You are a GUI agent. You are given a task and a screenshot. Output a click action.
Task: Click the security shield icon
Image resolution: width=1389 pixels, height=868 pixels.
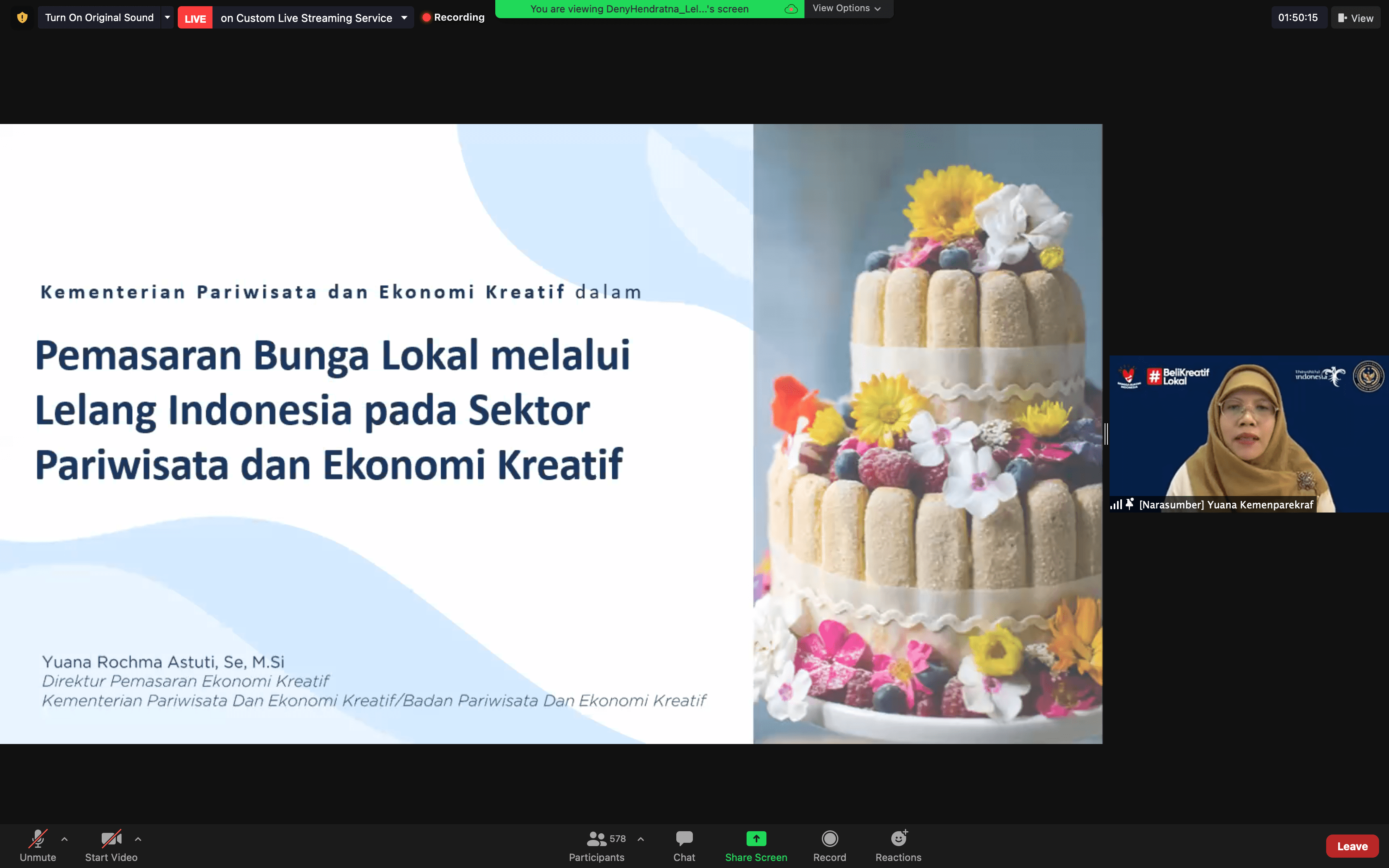tap(22, 18)
